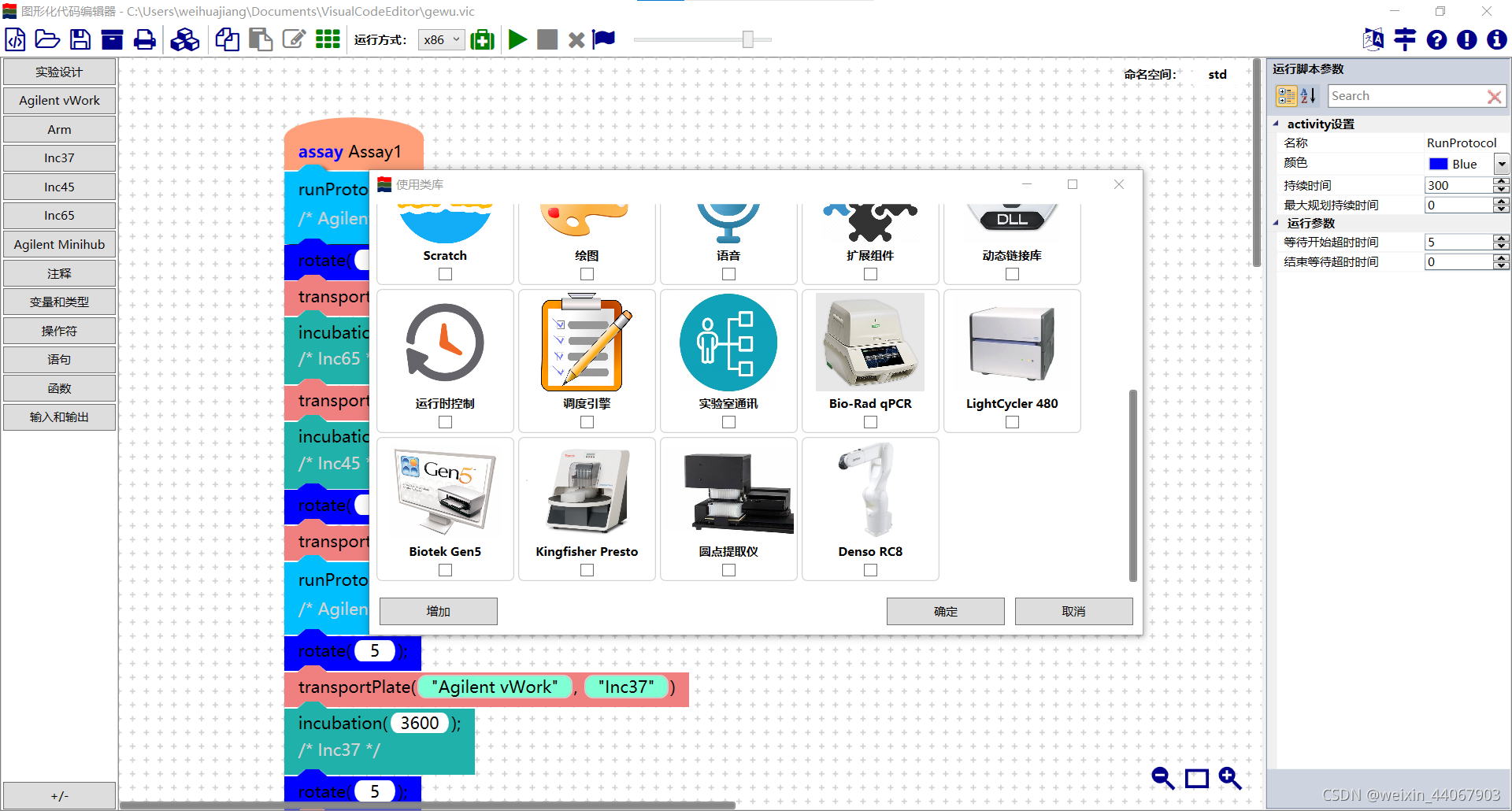Open help question mark icon
Image resolution: width=1512 pixels, height=811 pixels.
tap(1436, 40)
